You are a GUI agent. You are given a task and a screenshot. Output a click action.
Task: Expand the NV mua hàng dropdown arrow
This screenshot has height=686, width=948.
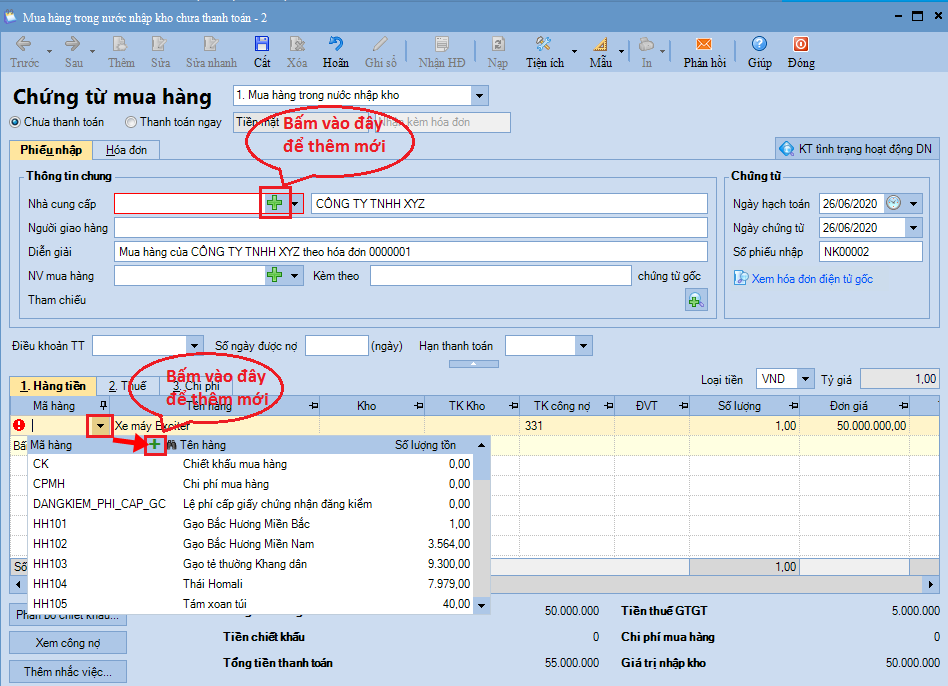[295, 276]
